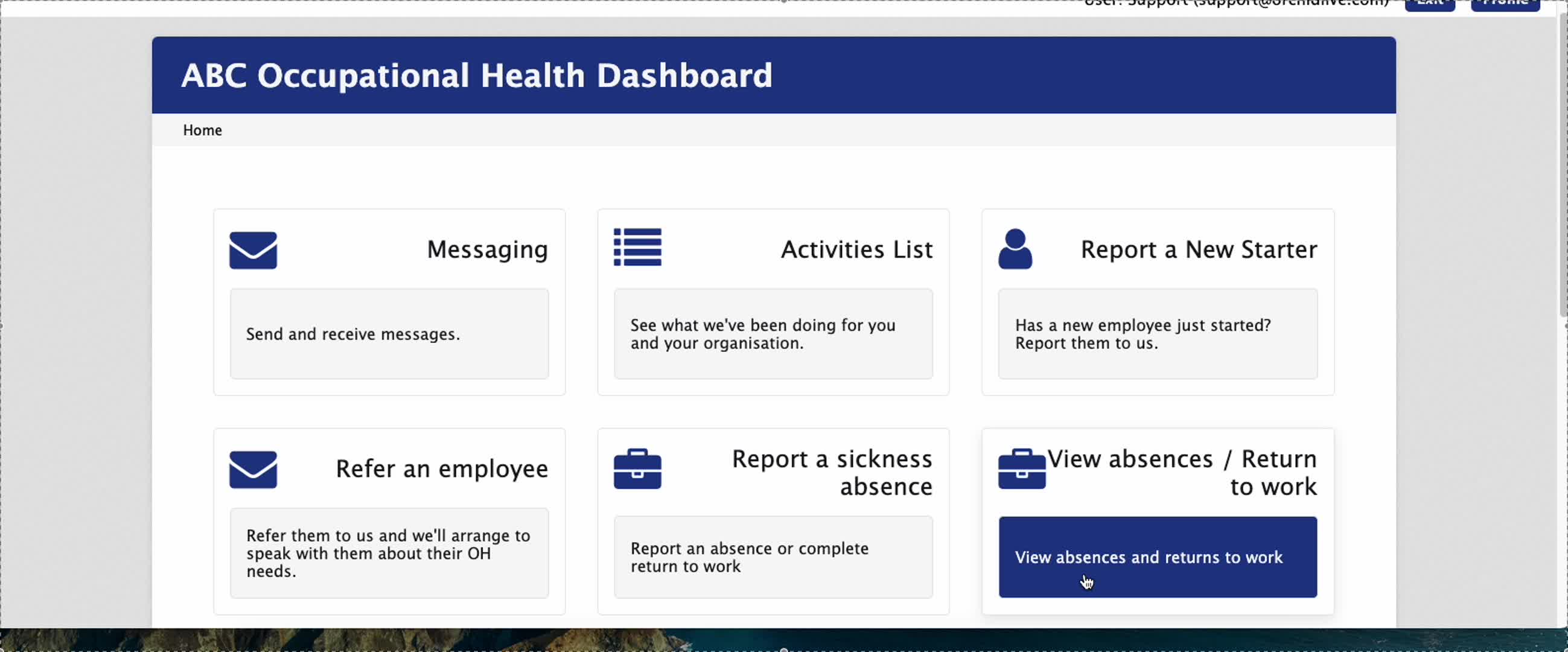Click the Refer an employee envelope icon
1568x652 pixels.
point(253,469)
